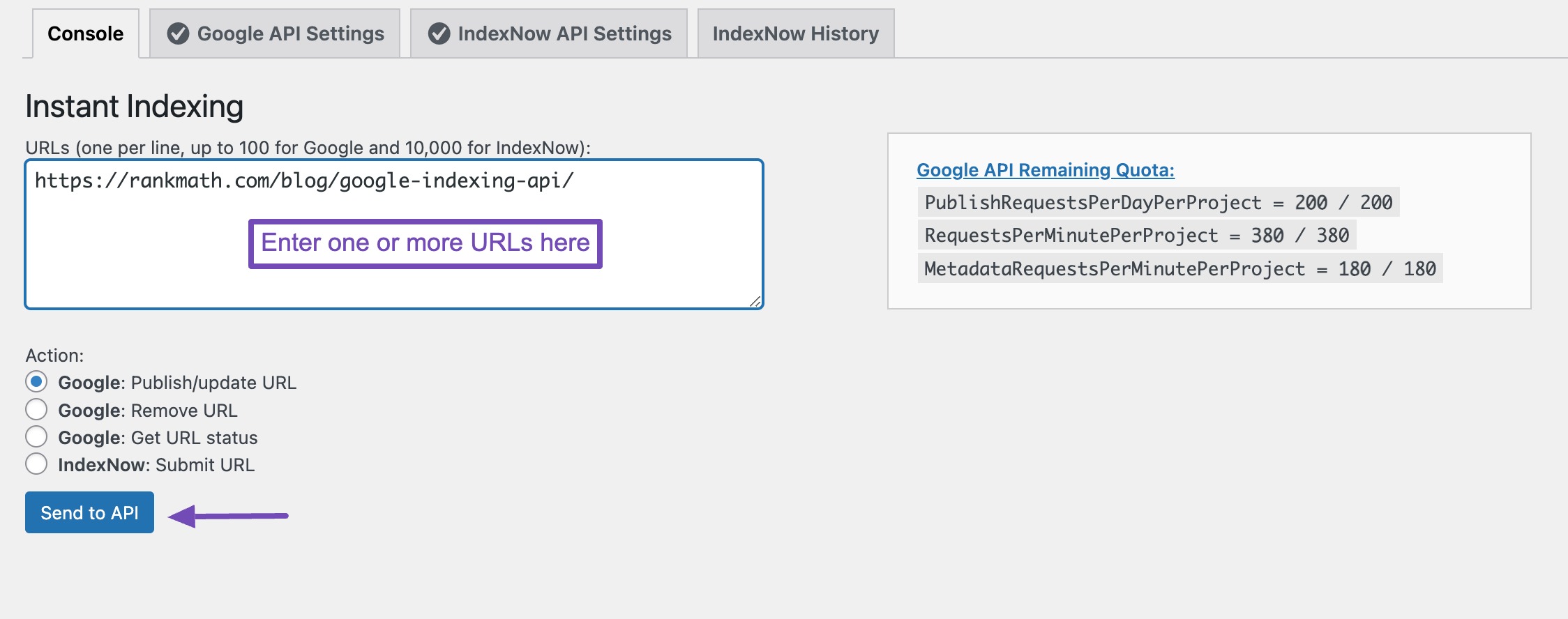1568x619 pixels.
Task: Open the Google API Settings tab
Action: [x=290, y=33]
